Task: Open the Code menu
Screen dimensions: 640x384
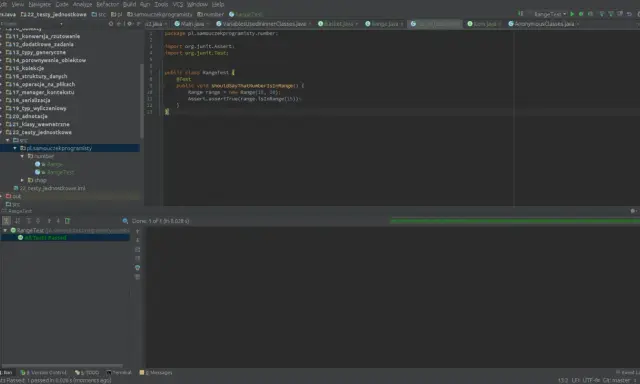Action: [x=62, y=4]
